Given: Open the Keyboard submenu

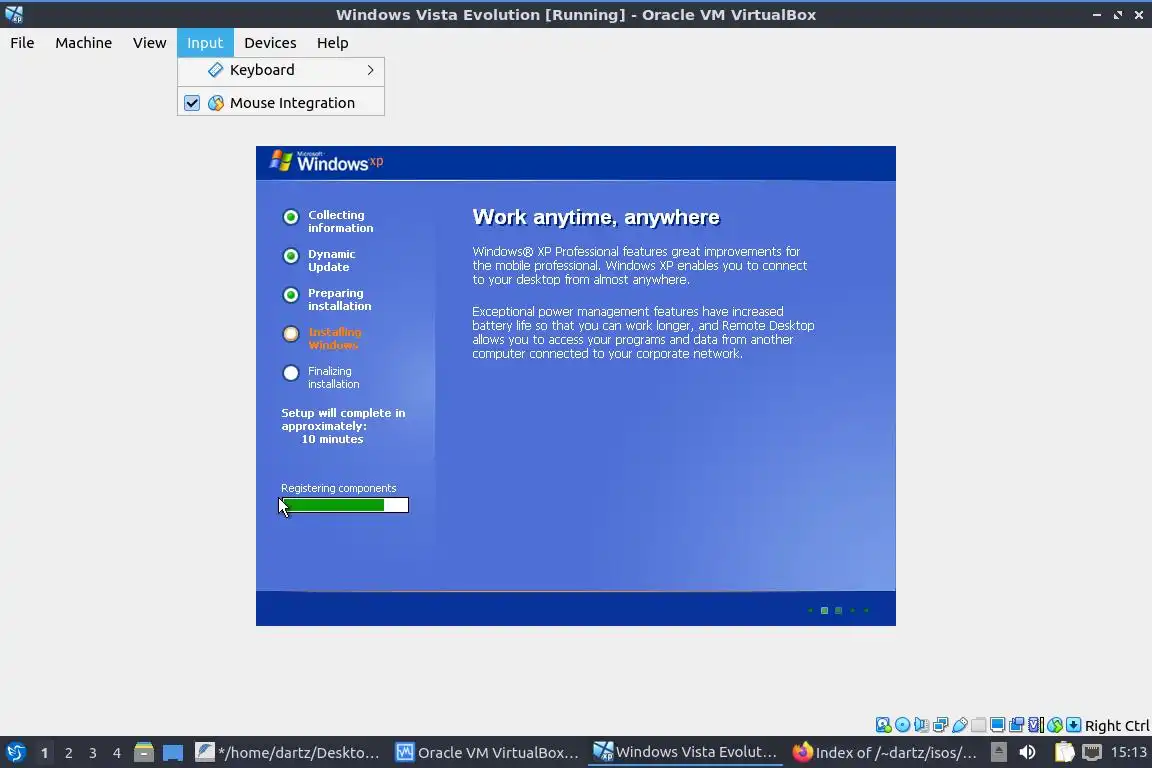Looking at the screenshot, I should pyautogui.click(x=281, y=70).
